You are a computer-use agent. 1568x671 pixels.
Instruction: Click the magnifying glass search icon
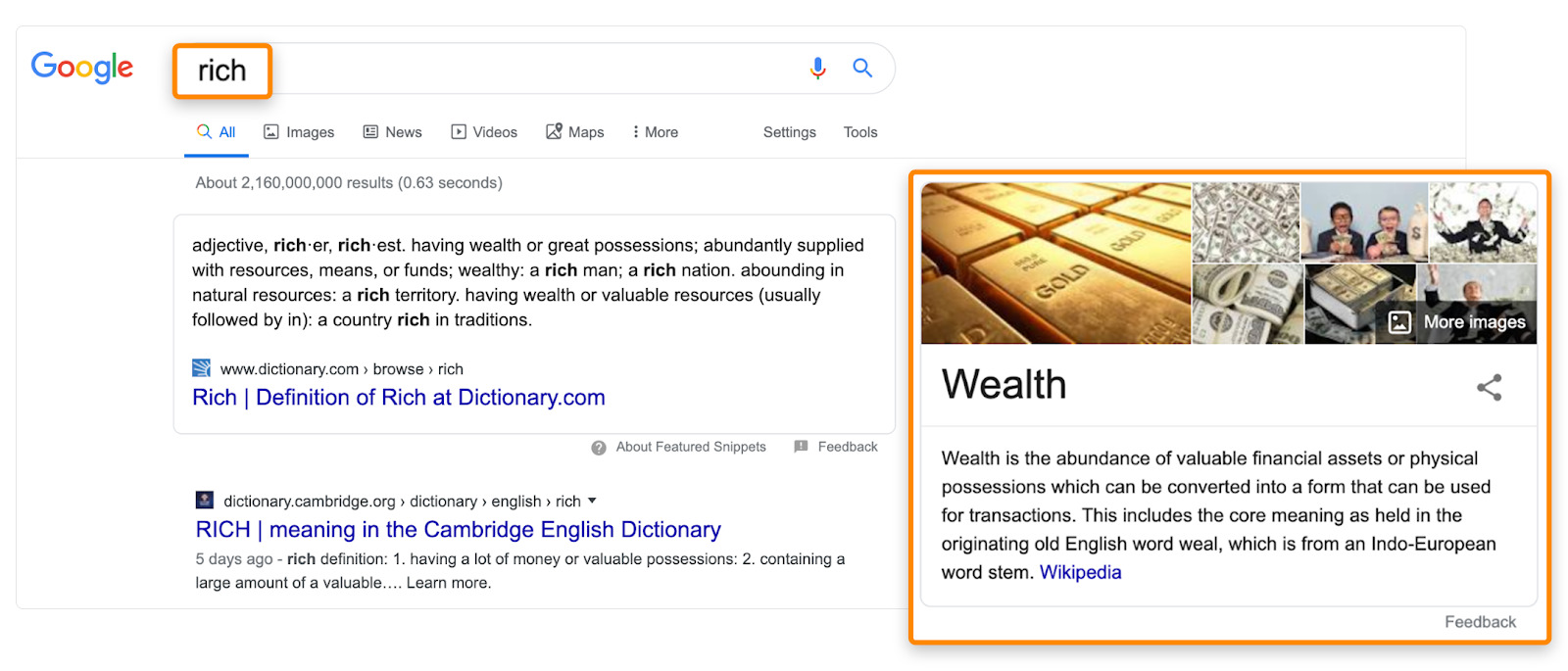(862, 68)
